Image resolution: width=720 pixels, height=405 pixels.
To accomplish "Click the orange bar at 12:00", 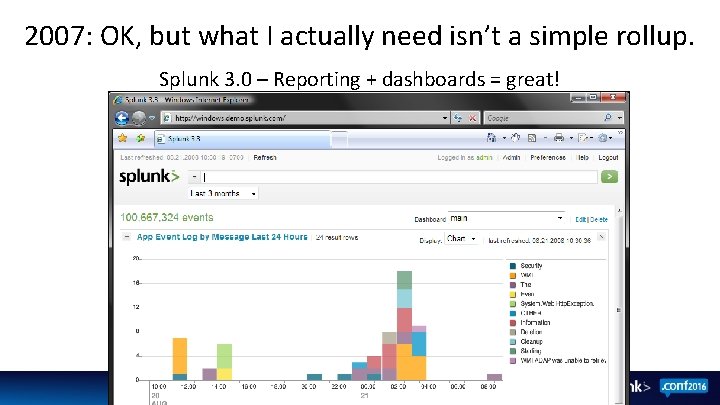I will [x=180, y=356].
